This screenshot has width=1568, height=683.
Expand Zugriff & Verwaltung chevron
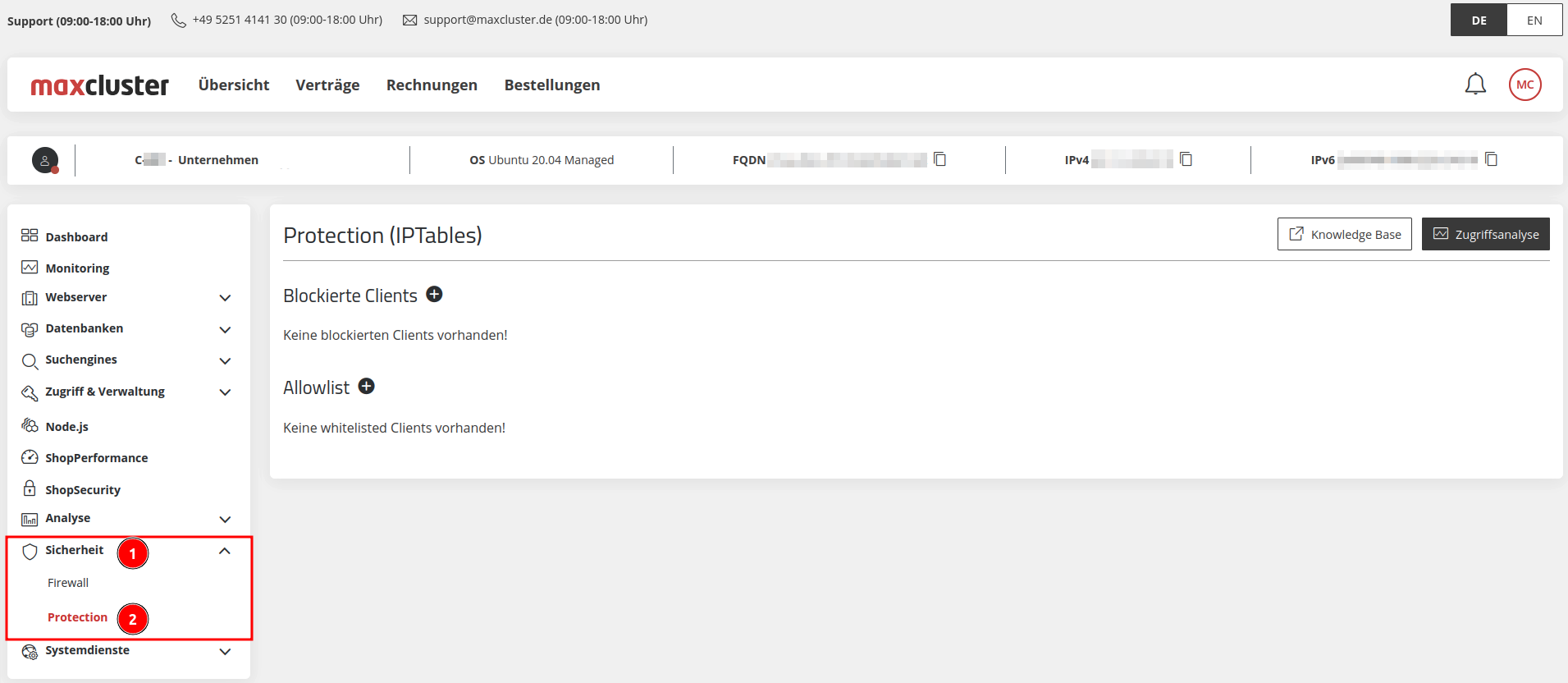(225, 392)
